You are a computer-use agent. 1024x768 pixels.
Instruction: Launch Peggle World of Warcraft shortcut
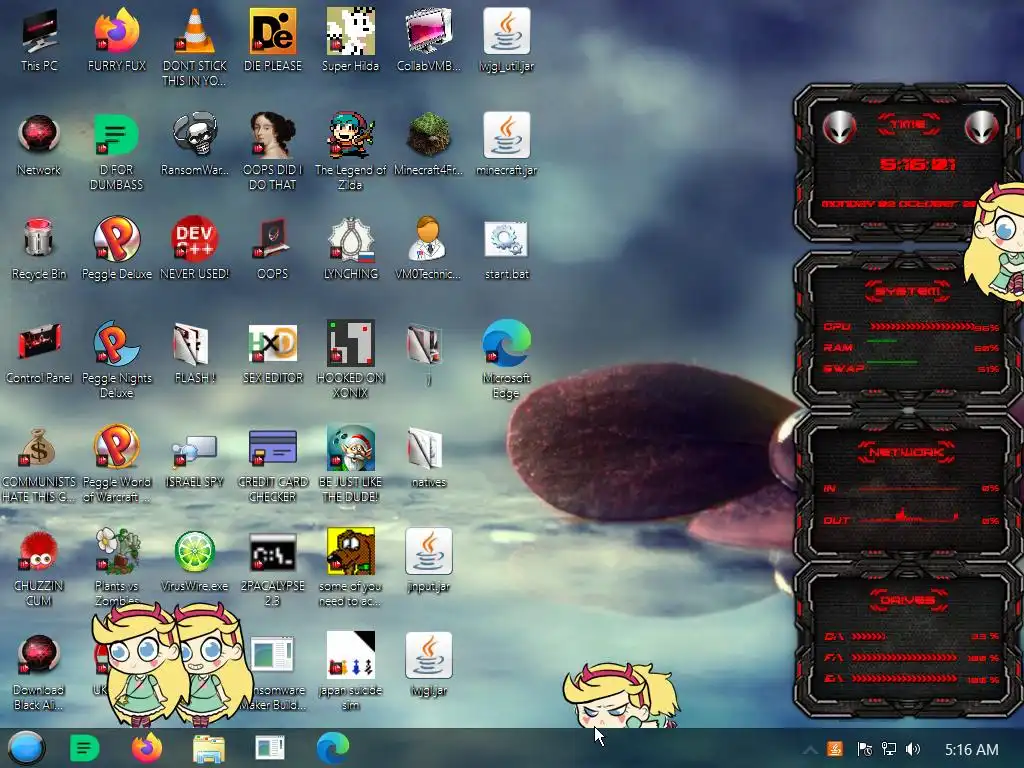[x=117, y=464]
